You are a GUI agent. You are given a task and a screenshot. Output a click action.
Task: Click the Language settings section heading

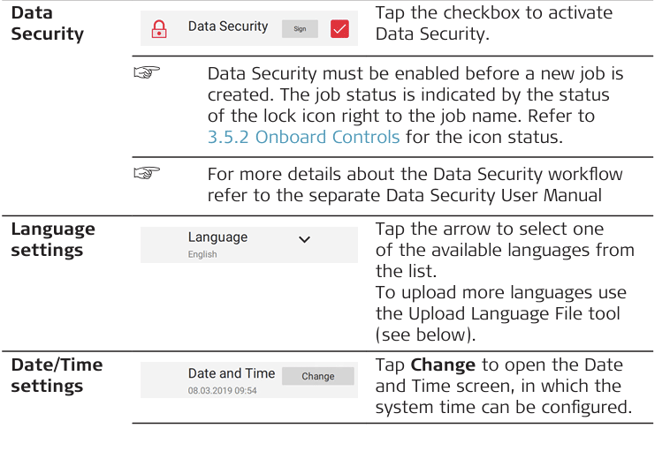pos(53,238)
